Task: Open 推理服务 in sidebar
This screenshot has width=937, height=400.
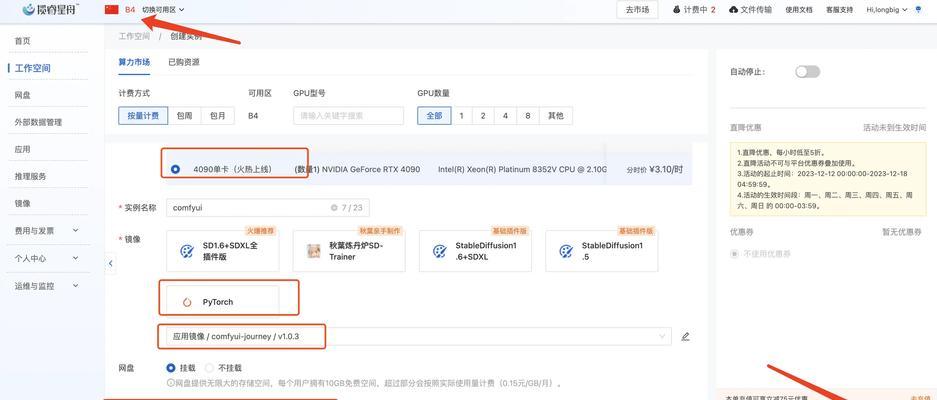Action: (x=30, y=176)
